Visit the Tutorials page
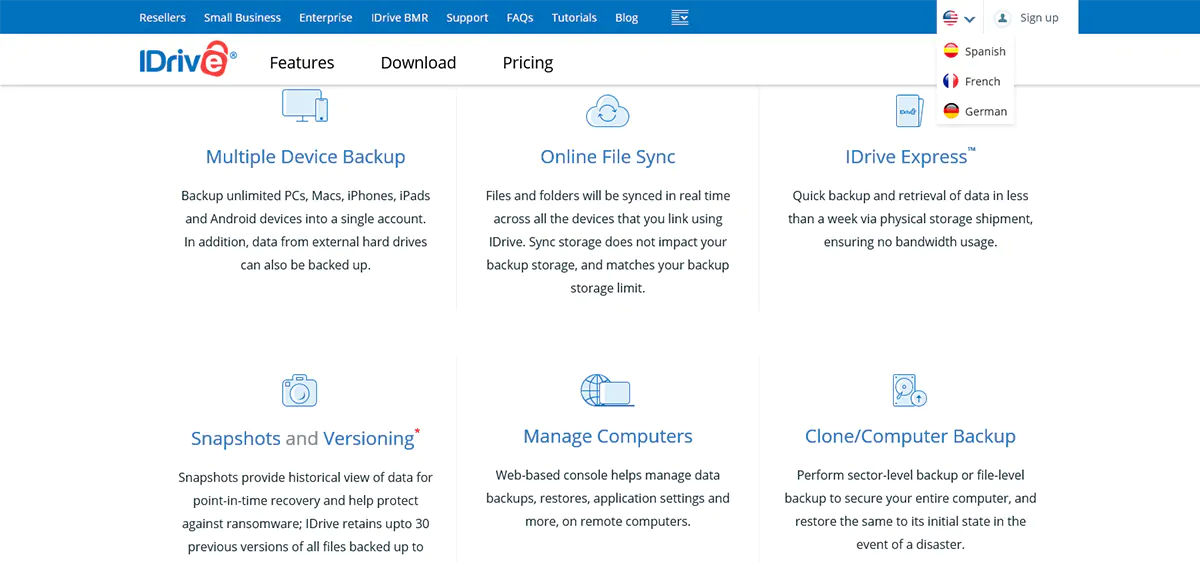This screenshot has height=562, width=1200. coord(574,17)
